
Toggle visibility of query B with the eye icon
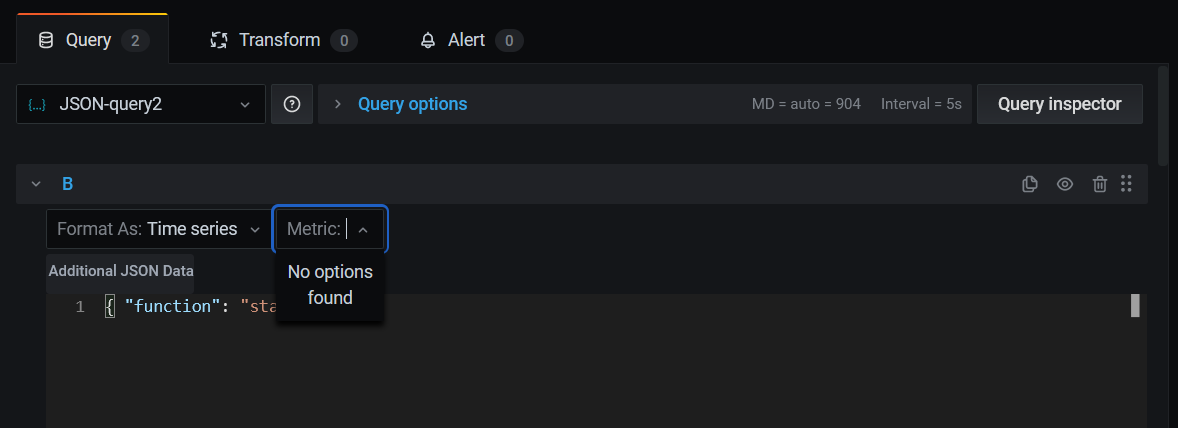click(x=1065, y=184)
